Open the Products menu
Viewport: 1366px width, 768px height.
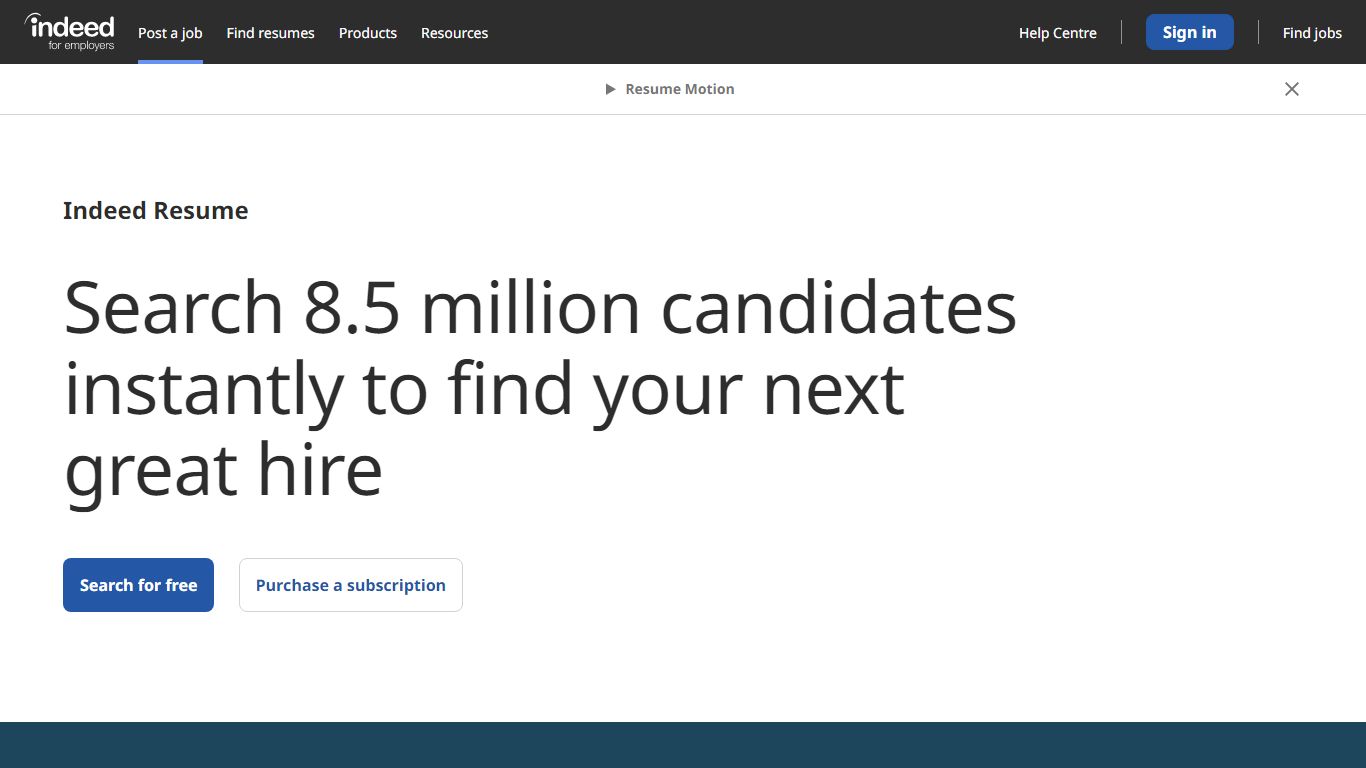[x=368, y=33]
